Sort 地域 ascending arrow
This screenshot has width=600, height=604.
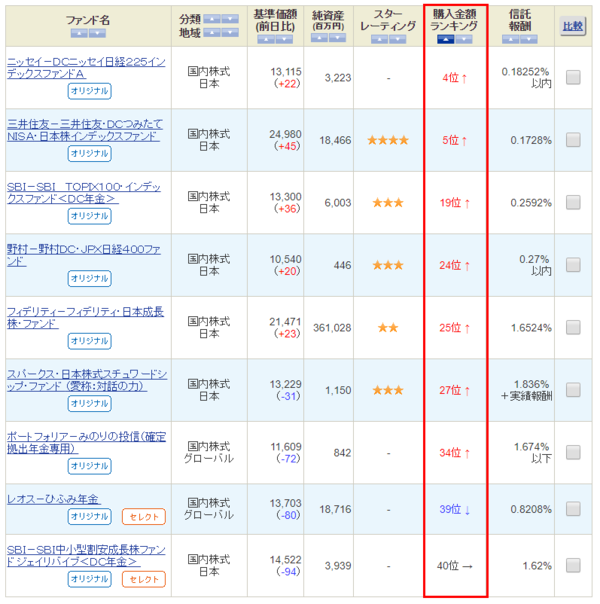point(212,33)
